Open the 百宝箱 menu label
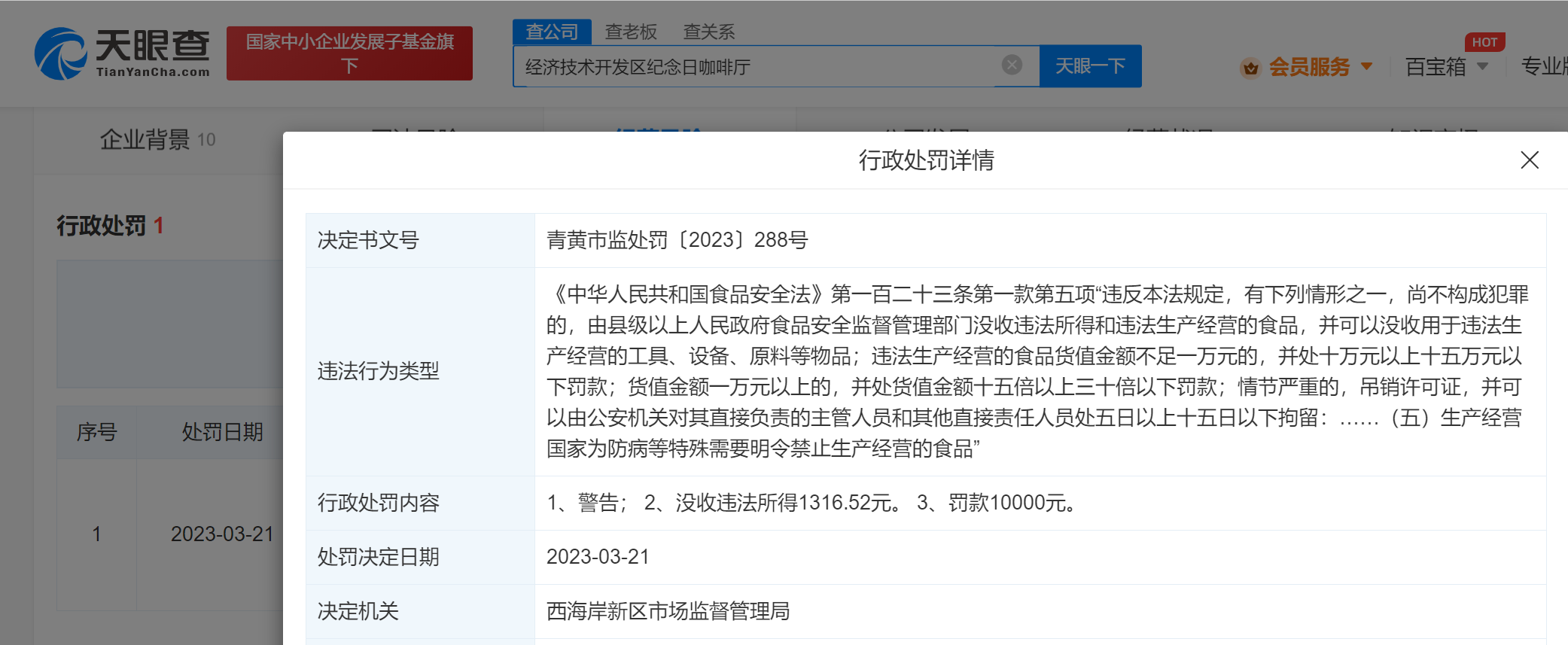1568x645 pixels. (1435, 67)
